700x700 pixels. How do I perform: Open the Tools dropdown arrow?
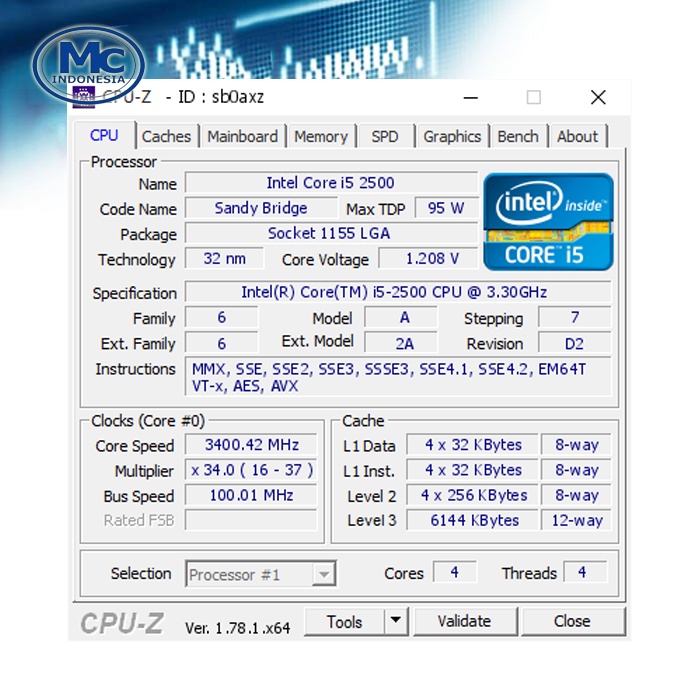(x=396, y=621)
